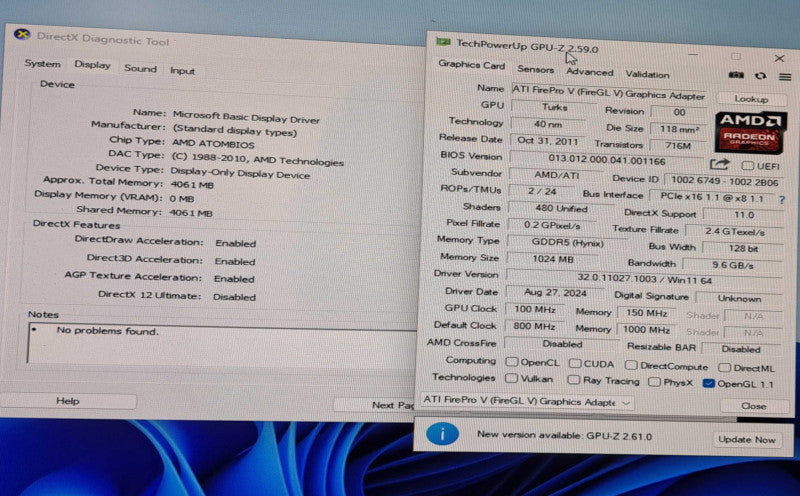
Task: Select Display tab in DirectX Diagnostic Tool
Action: 92,65
